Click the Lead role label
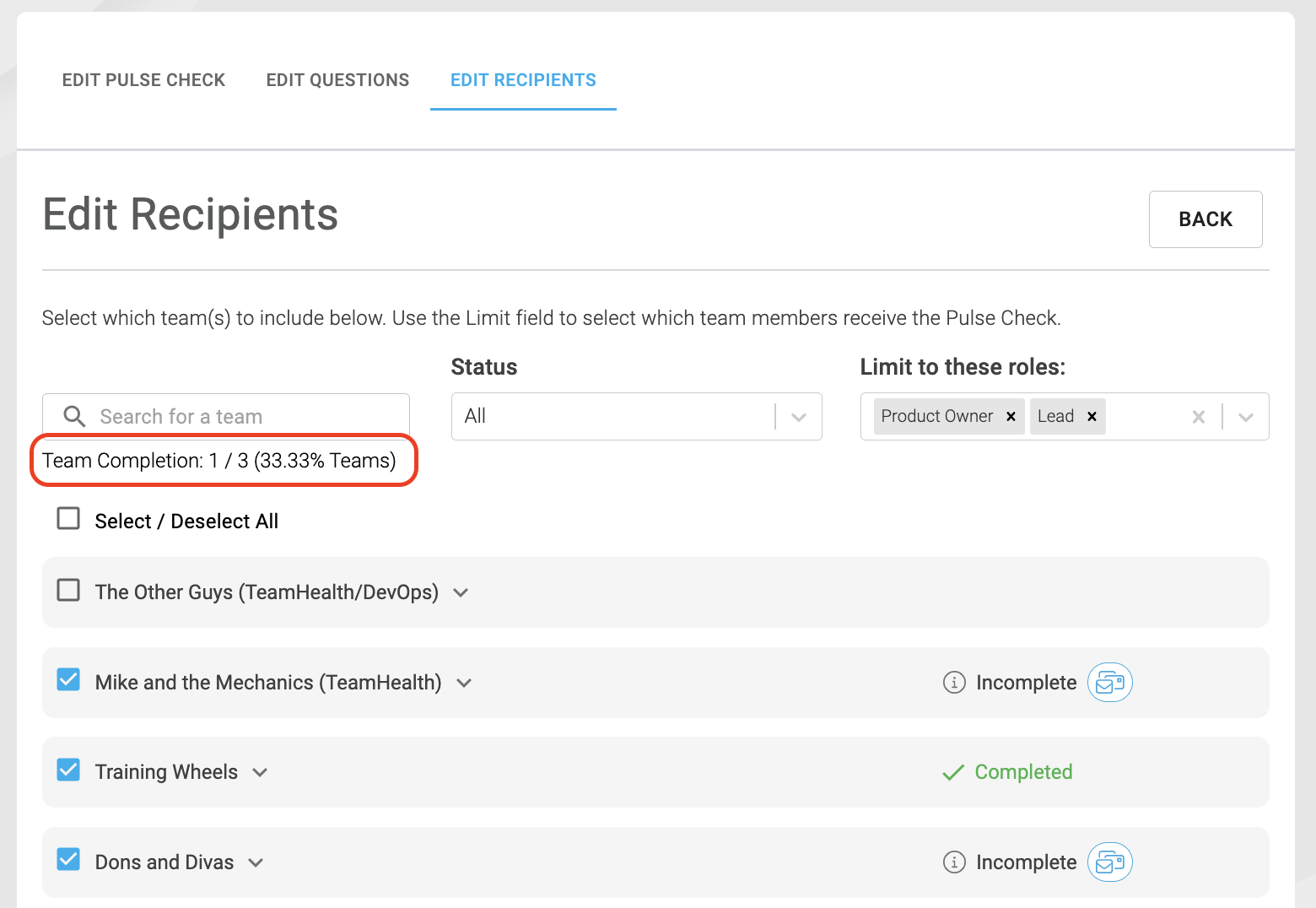1316x908 pixels. (x=1055, y=416)
